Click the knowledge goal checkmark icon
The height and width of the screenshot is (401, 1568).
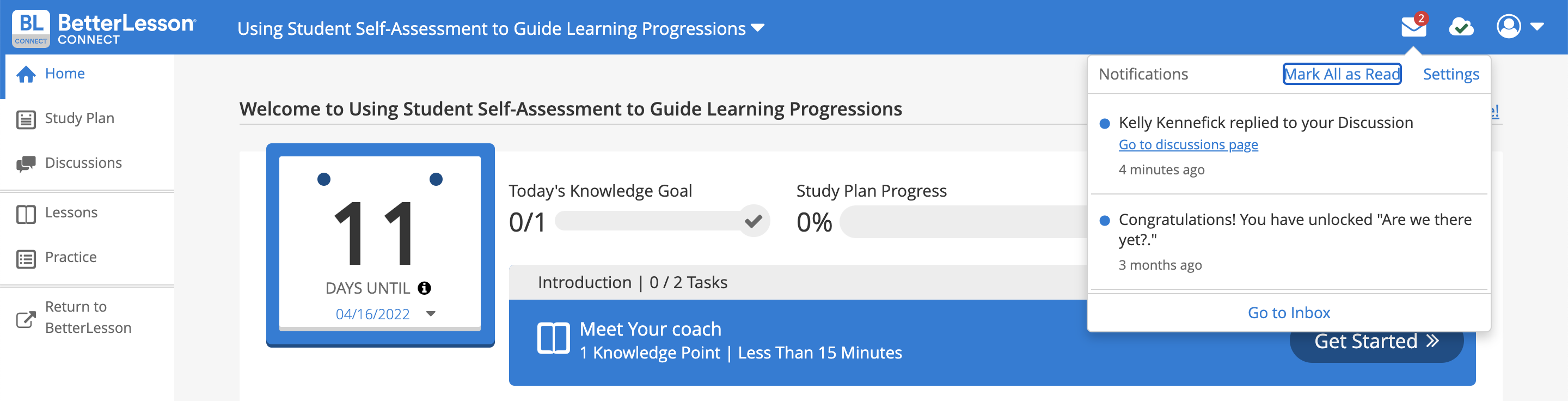[754, 221]
